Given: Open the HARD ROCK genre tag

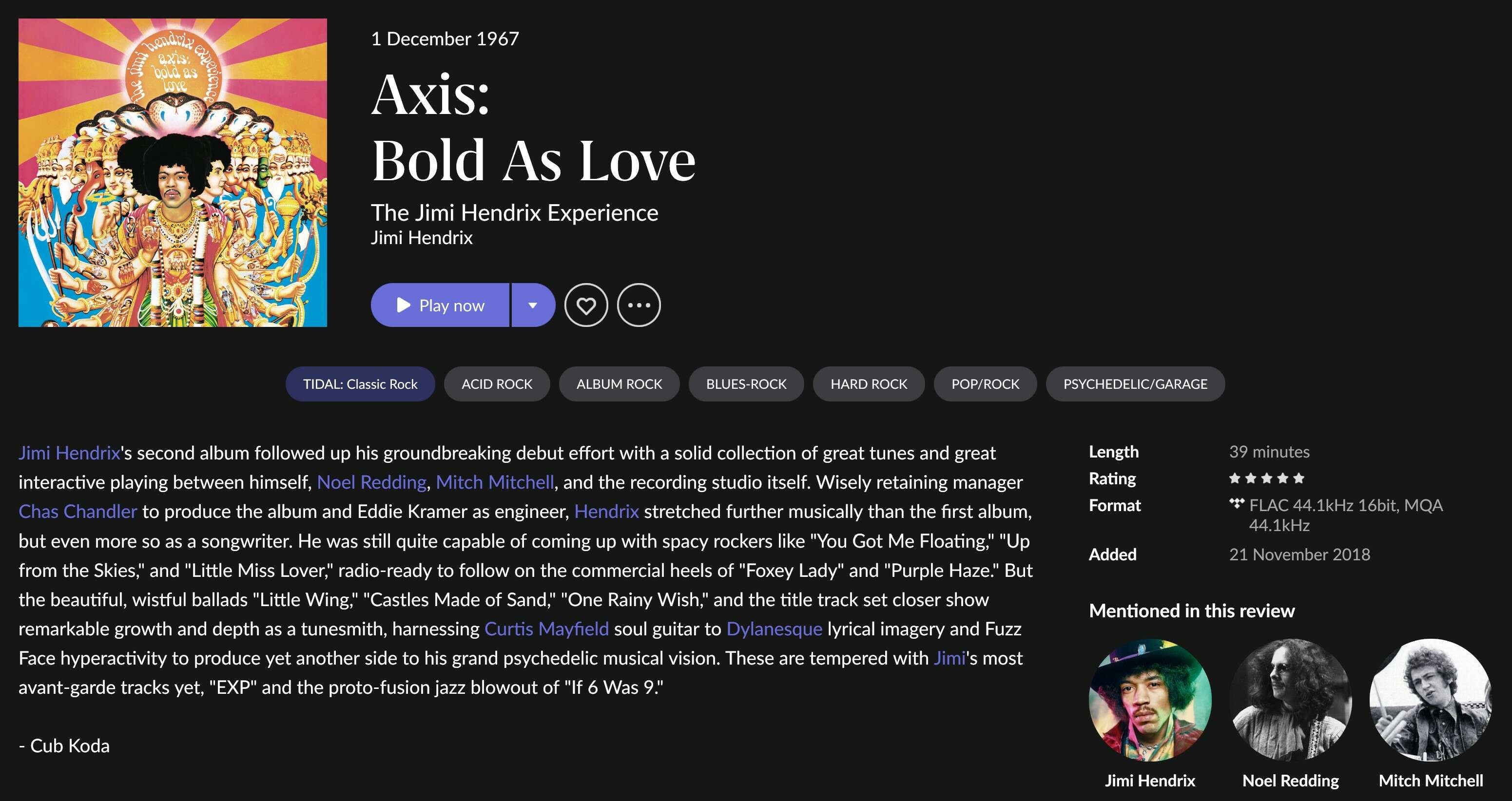Looking at the screenshot, I should 869,384.
